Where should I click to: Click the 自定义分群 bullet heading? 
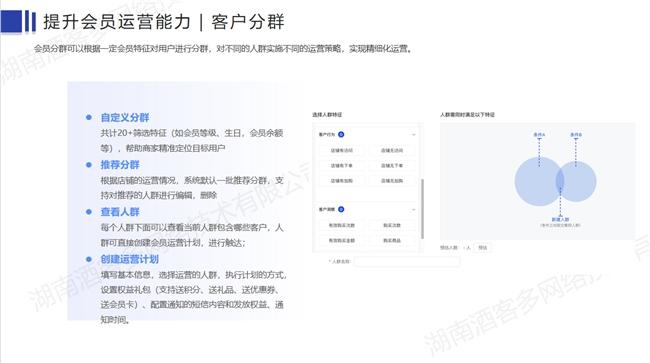pos(125,118)
